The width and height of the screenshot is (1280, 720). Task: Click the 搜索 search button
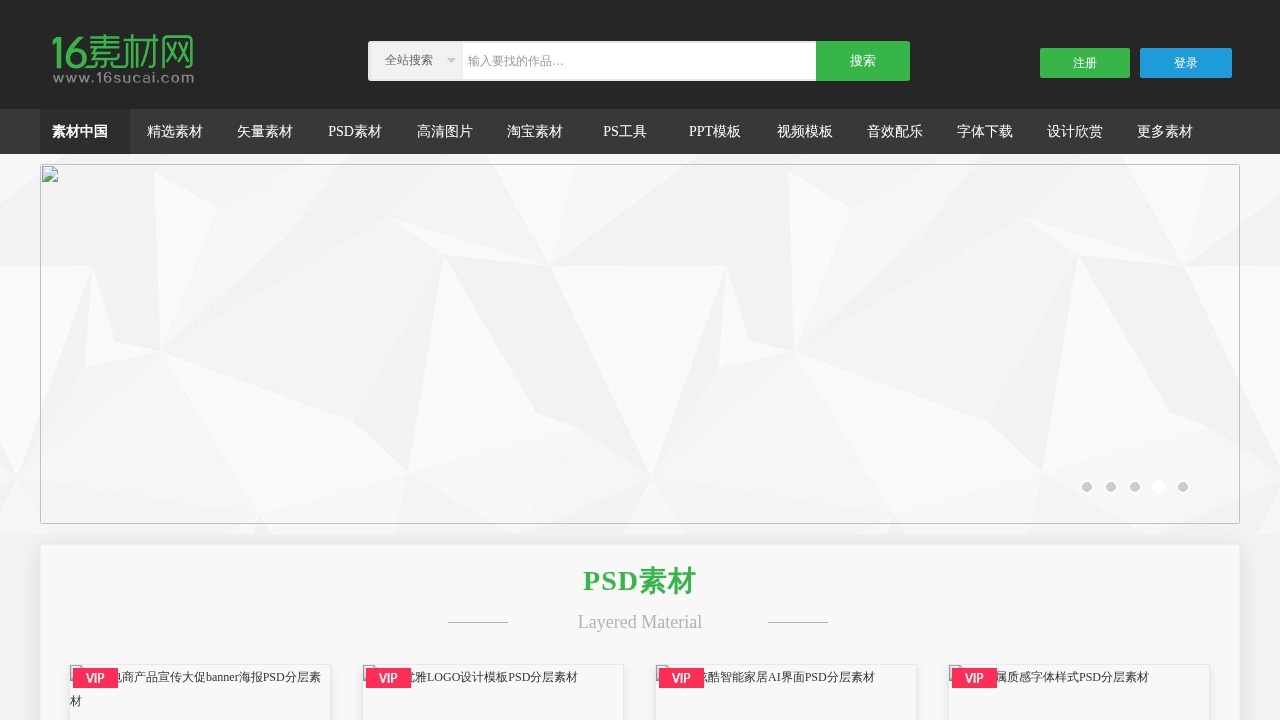862,60
